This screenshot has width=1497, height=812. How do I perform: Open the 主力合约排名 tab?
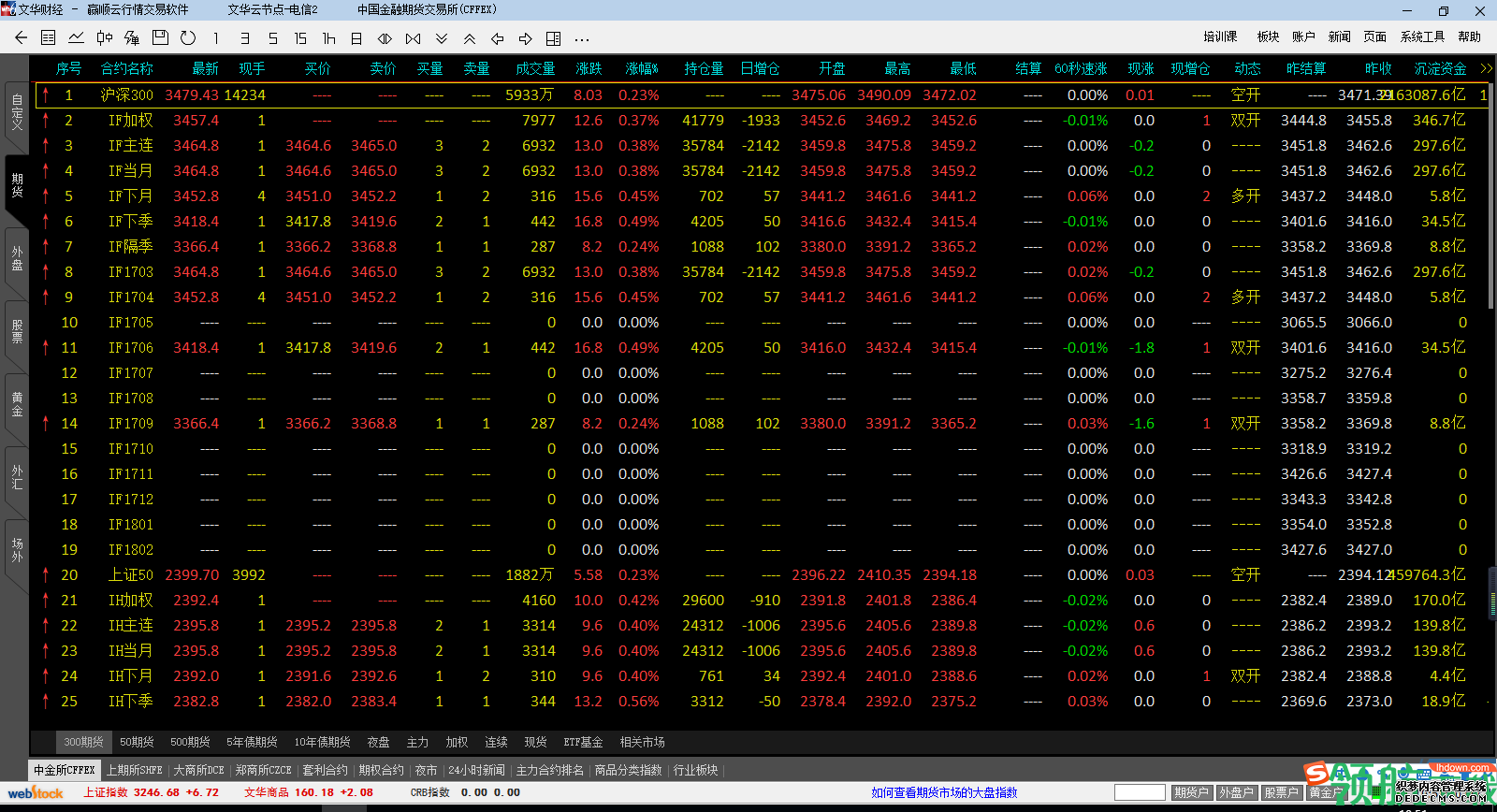(550, 770)
